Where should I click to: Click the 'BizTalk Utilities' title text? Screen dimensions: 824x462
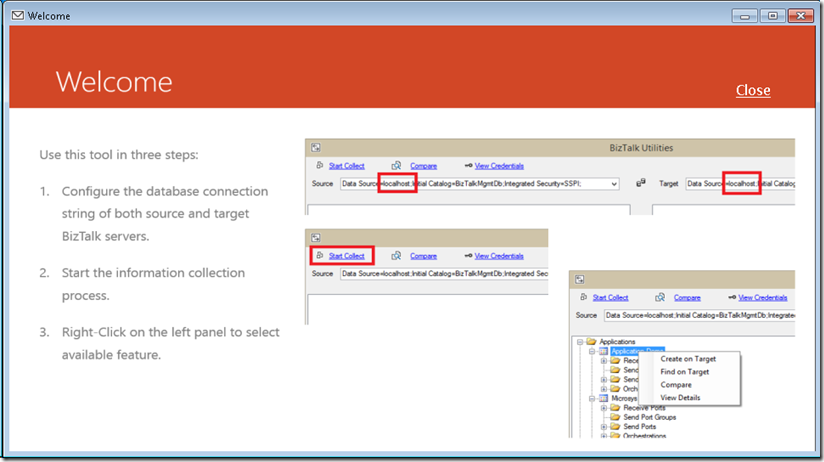pos(641,148)
